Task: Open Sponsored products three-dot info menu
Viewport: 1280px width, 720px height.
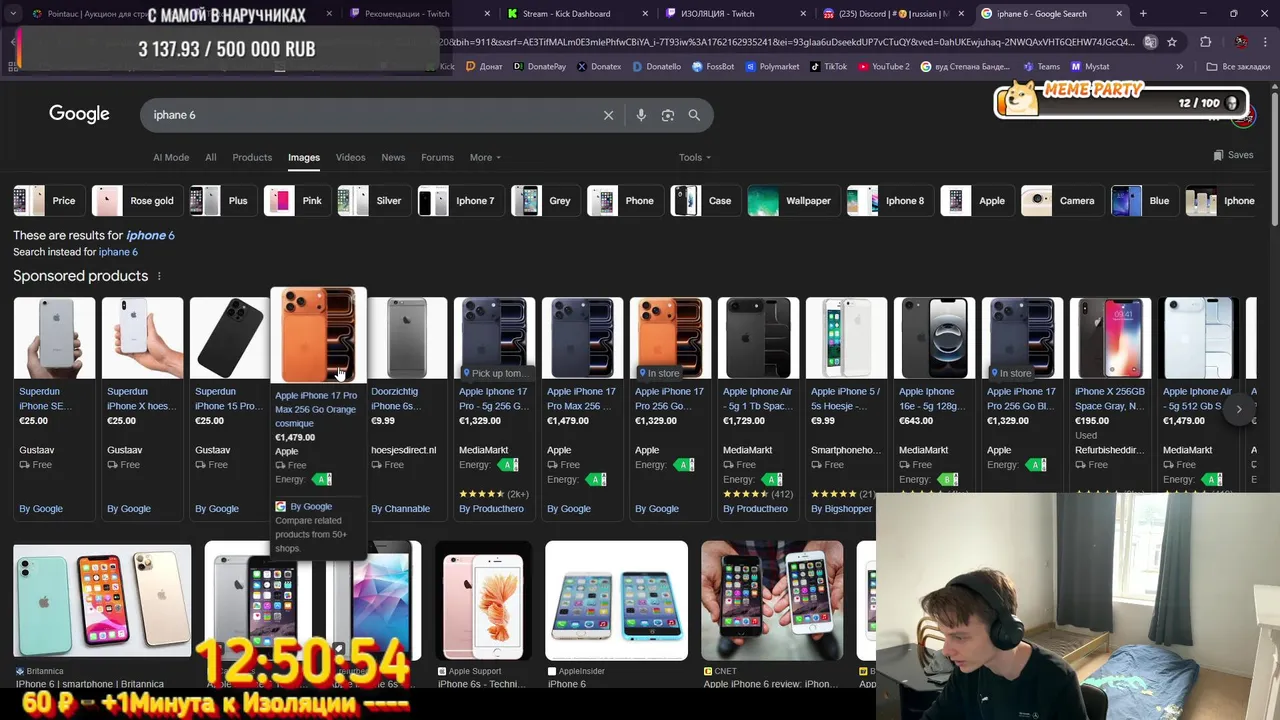Action: click(159, 276)
